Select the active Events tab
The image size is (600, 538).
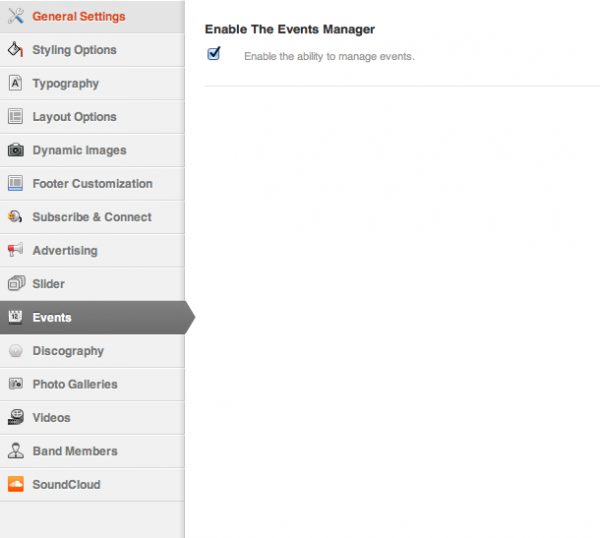52,318
